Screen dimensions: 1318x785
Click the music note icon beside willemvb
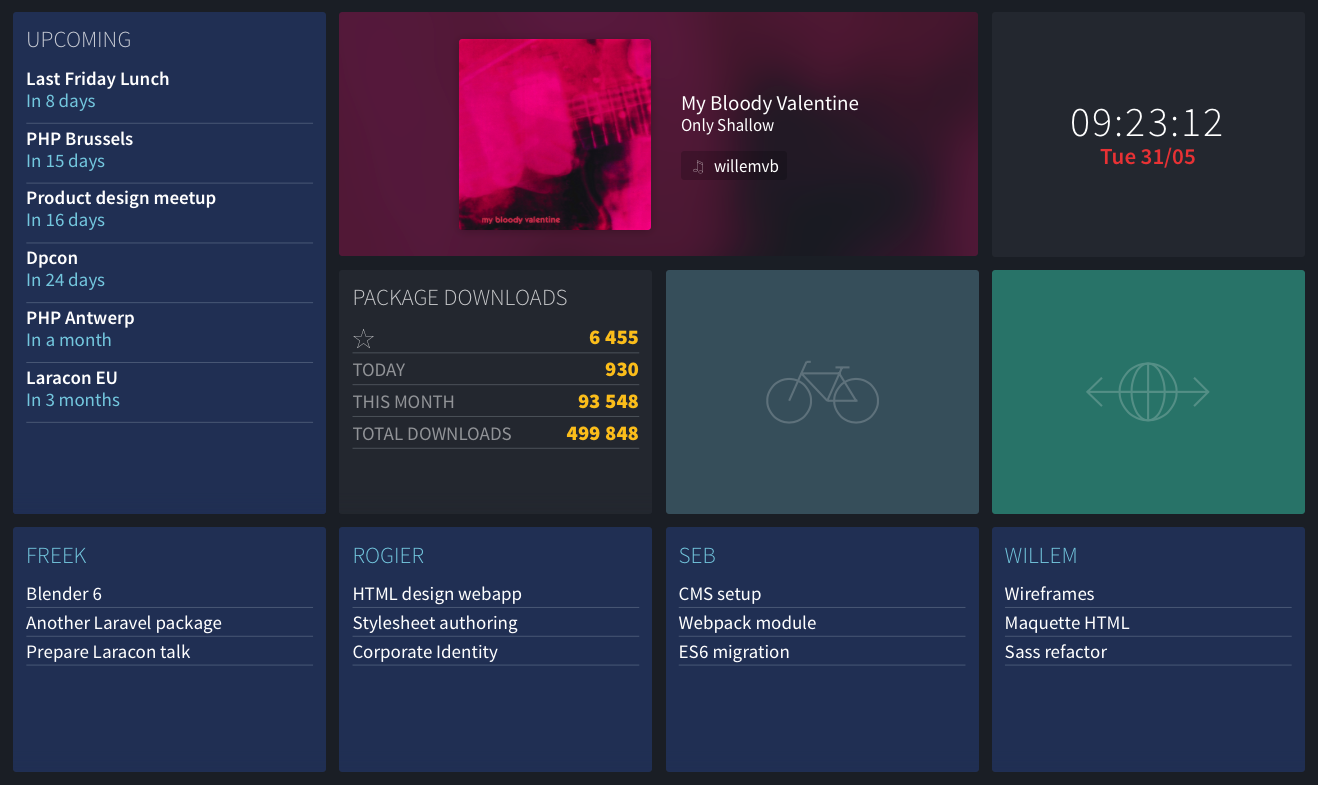click(x=698, y=167)
